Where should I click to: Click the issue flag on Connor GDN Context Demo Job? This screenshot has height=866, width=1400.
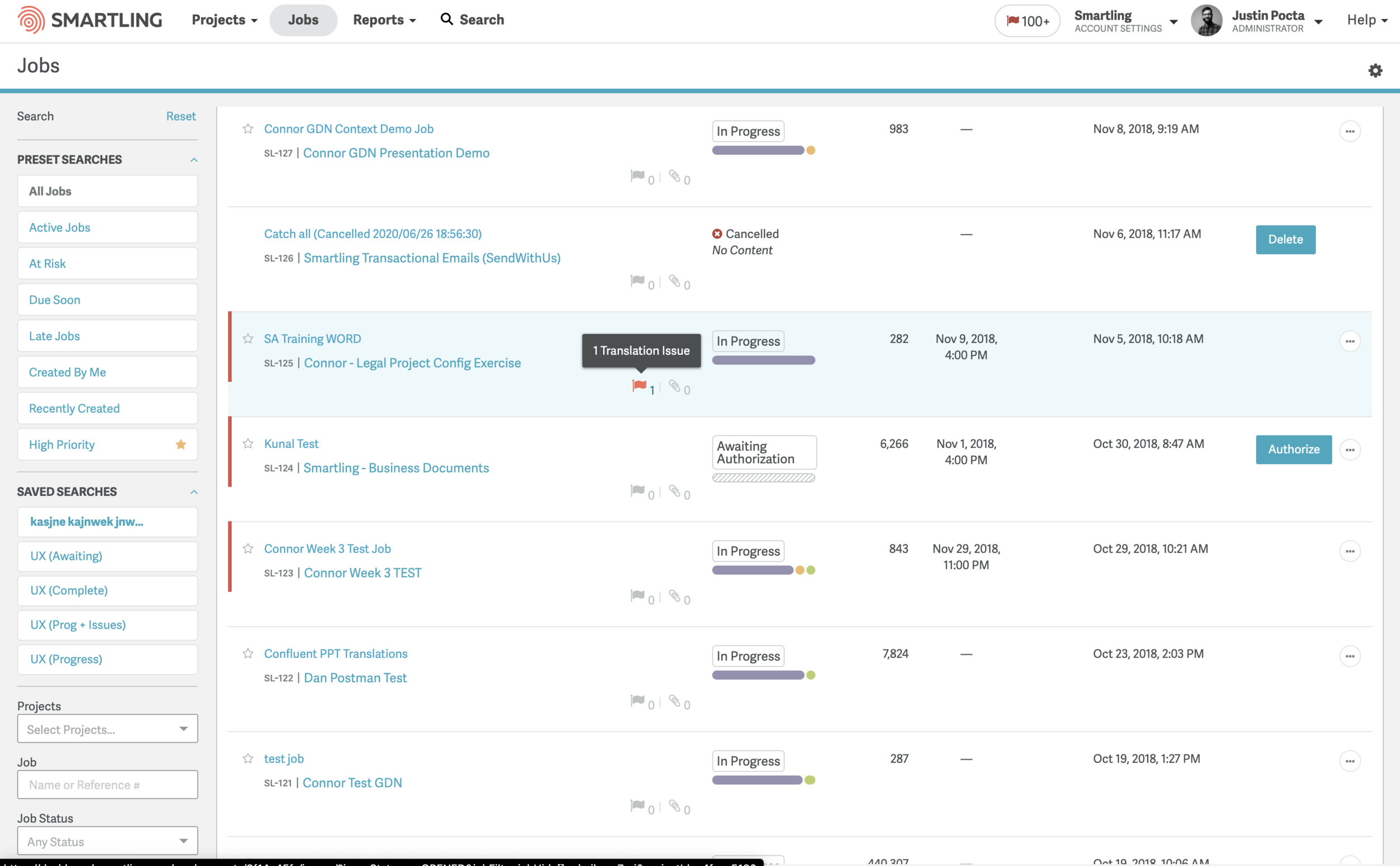[638, 176]
